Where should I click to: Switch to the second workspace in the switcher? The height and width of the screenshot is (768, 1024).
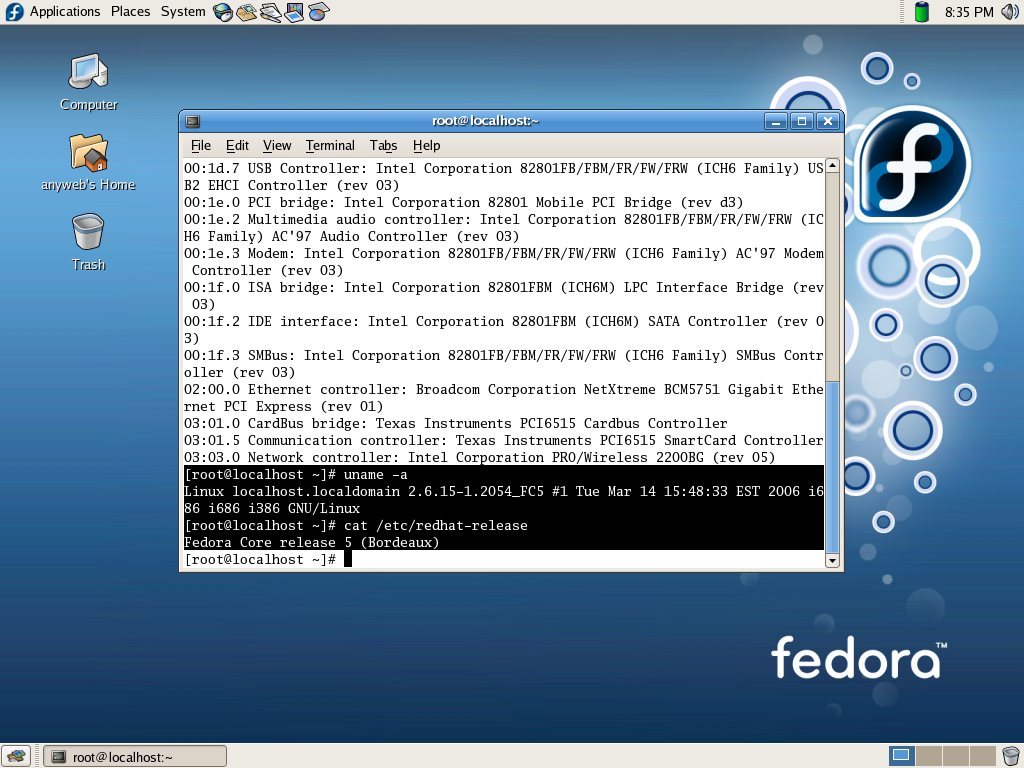coord(929,756)
